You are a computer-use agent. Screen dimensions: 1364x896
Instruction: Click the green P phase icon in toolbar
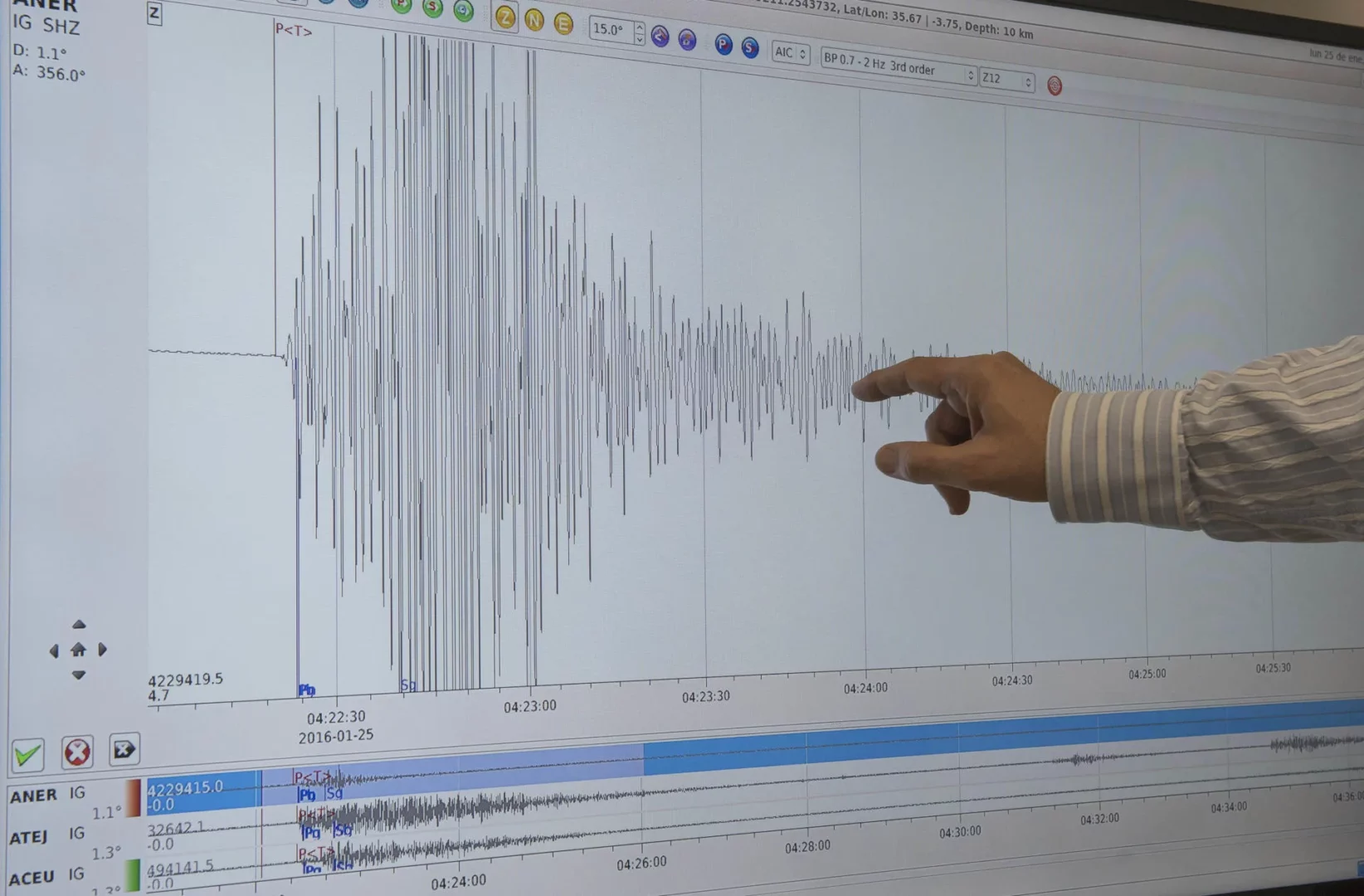point(401,7)
